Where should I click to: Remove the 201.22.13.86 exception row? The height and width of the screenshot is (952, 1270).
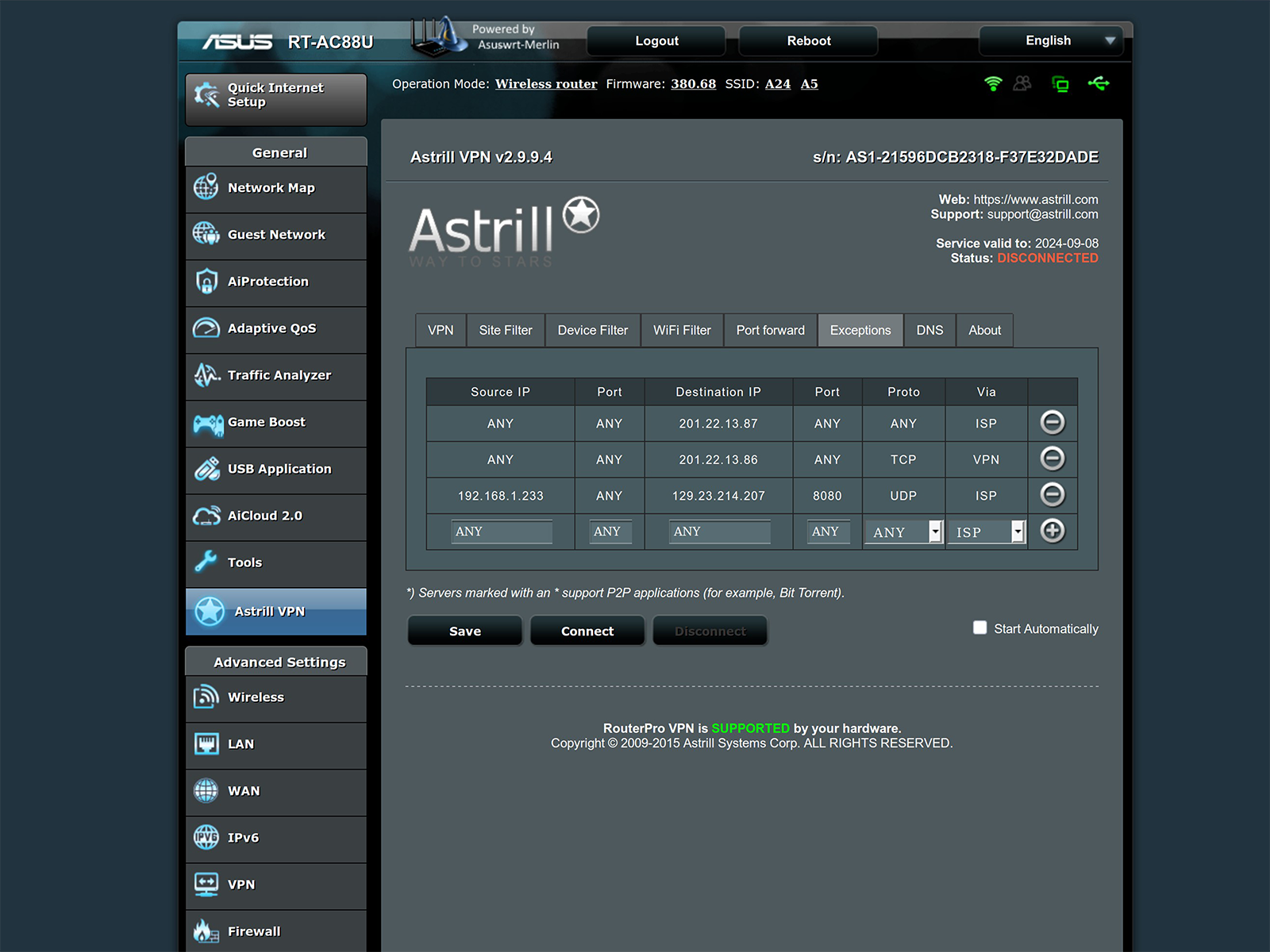click(1053, 459)
